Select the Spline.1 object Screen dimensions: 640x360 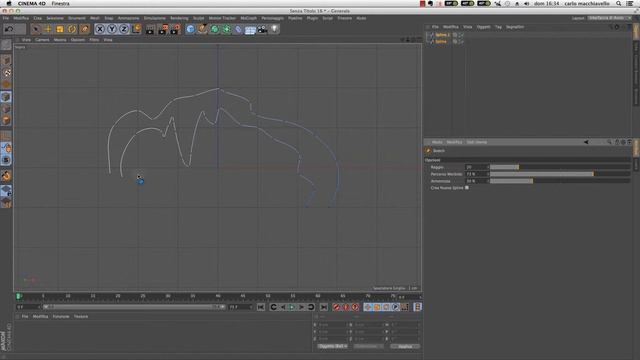442,35
